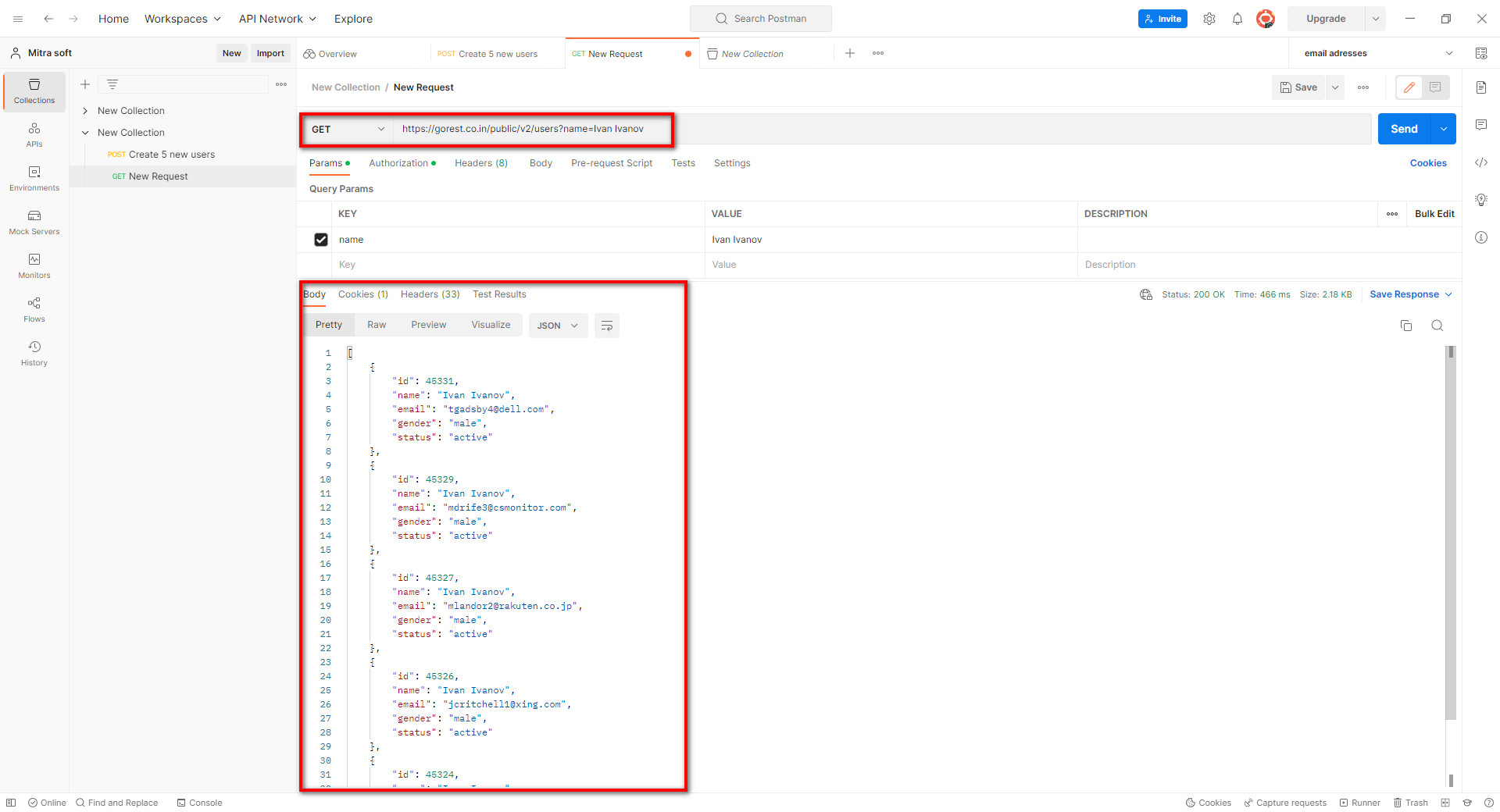Open the Collections sidebar panel
The image size is (1500, 812).
[x=34, y=91]
